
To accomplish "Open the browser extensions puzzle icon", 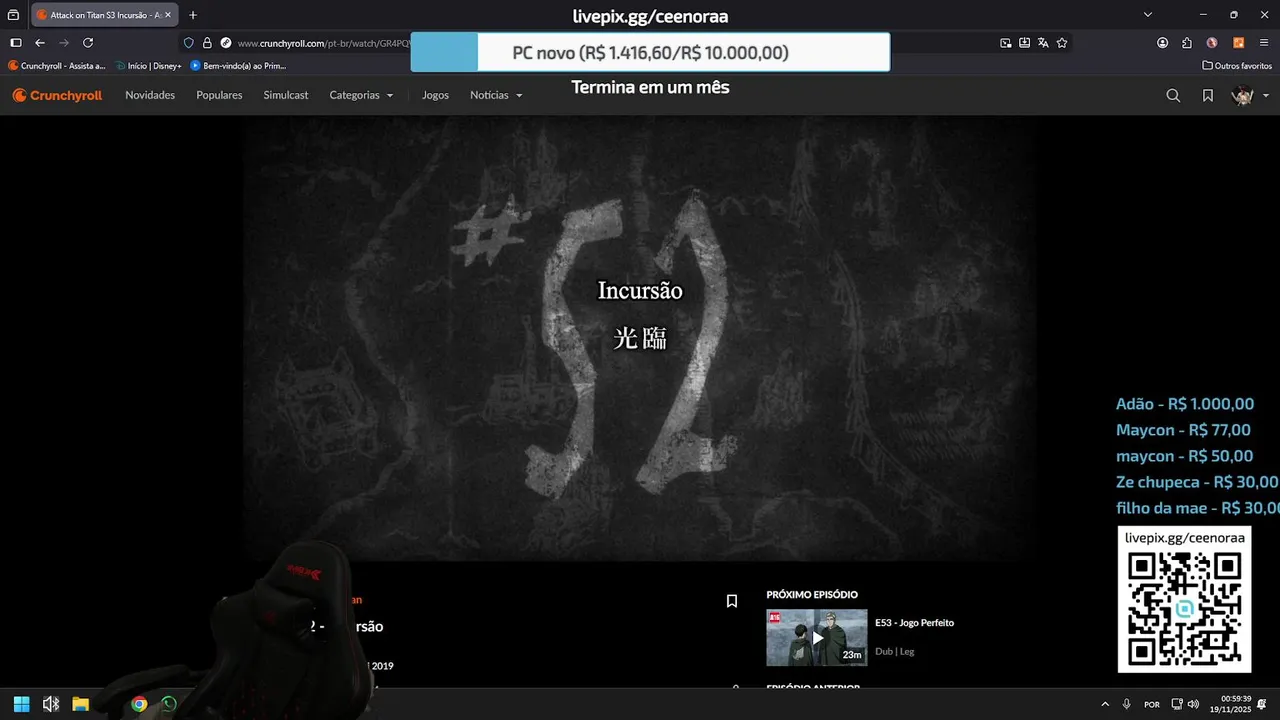I will [1187, 43].
